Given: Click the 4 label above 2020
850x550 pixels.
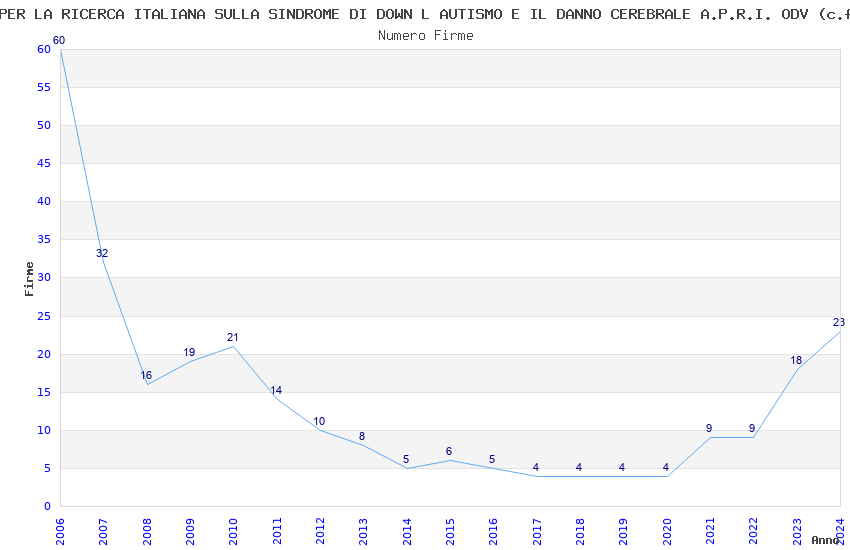Looking at the screenshot, I should [666, 467].
